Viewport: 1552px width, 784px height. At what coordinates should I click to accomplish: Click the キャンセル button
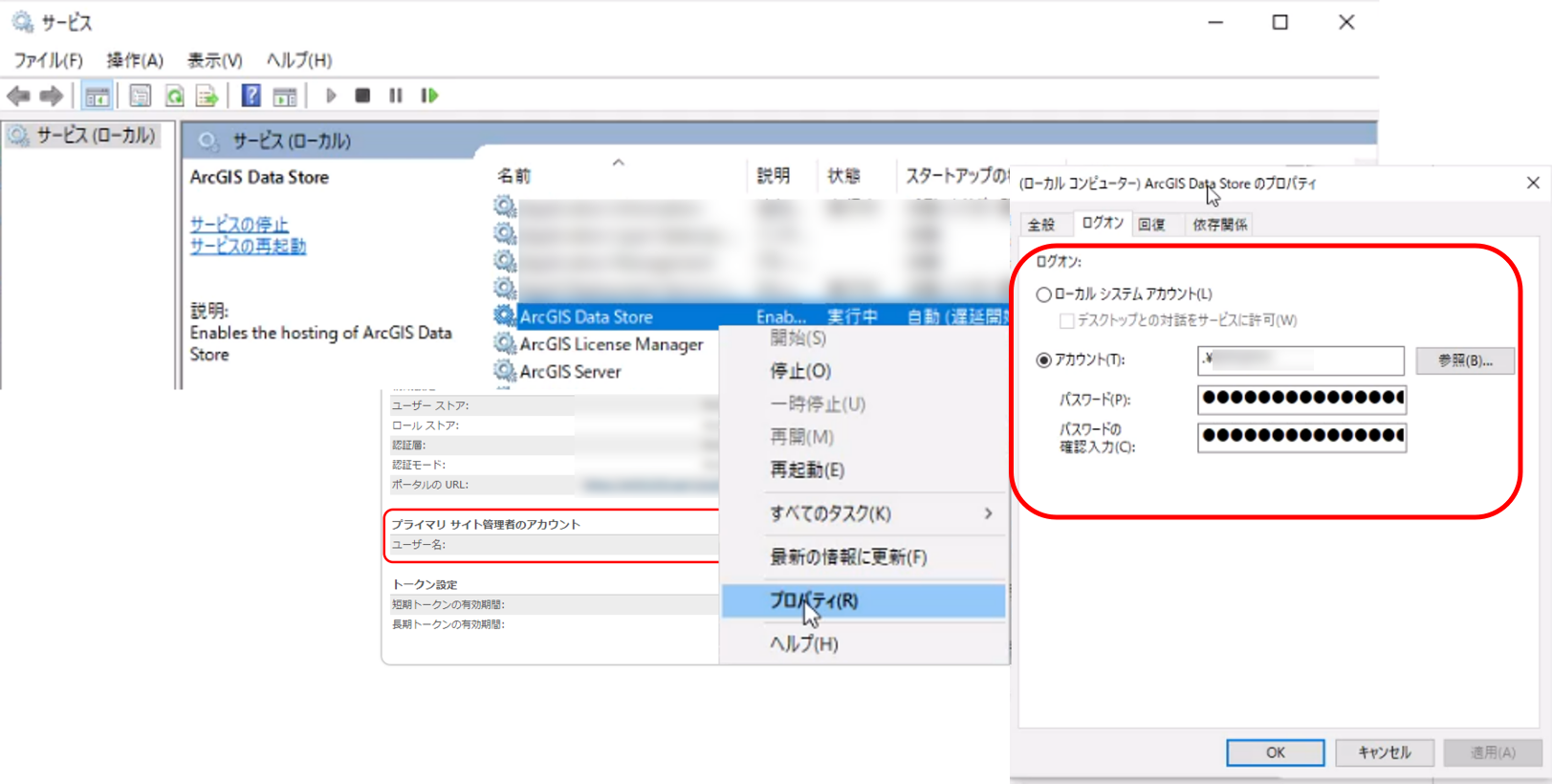[x=1385, y=752]
